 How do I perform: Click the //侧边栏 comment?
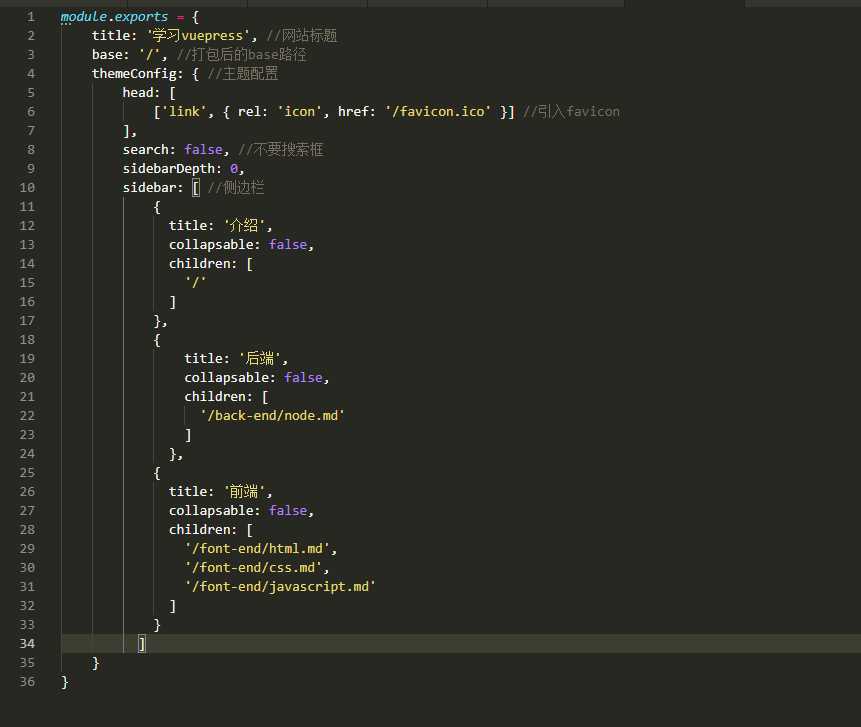tap(236, 188)
